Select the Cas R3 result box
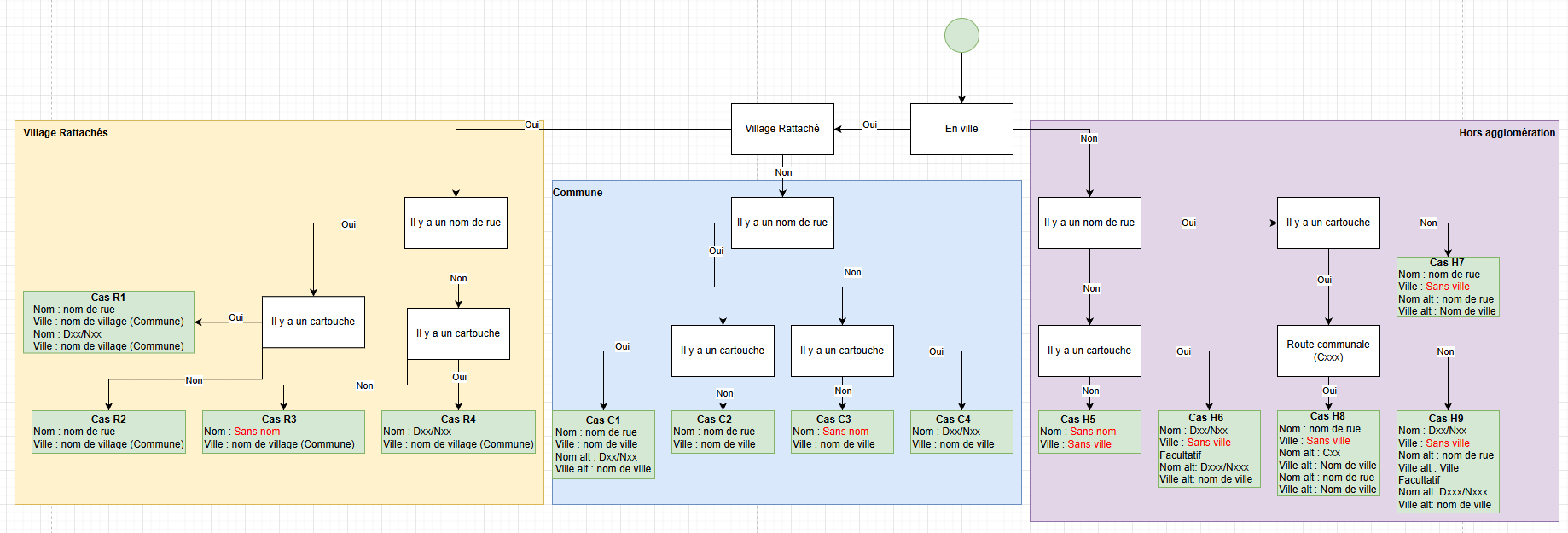This screenshot has height=533, width=1568. (x=283, y=432)
